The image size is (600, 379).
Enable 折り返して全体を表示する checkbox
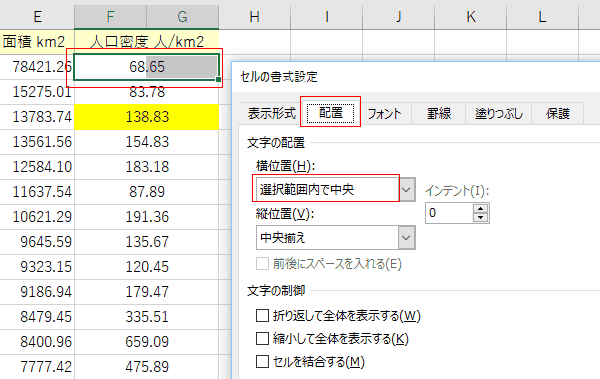coord(262,316)
